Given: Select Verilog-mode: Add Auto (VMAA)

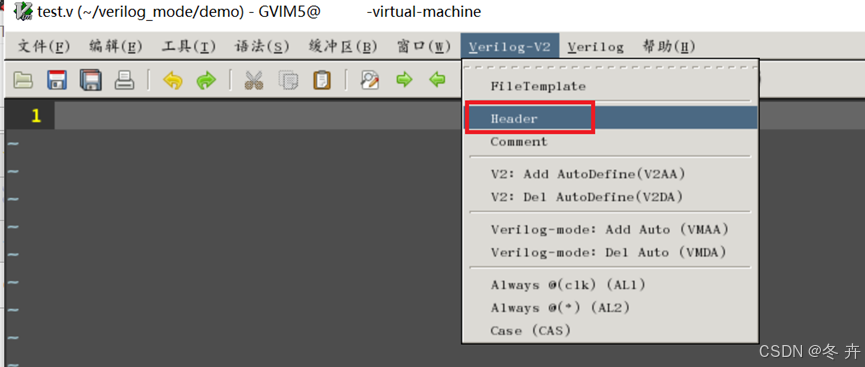Looking at the screenshot, I should pyautogui.click(x=611, y=230).
